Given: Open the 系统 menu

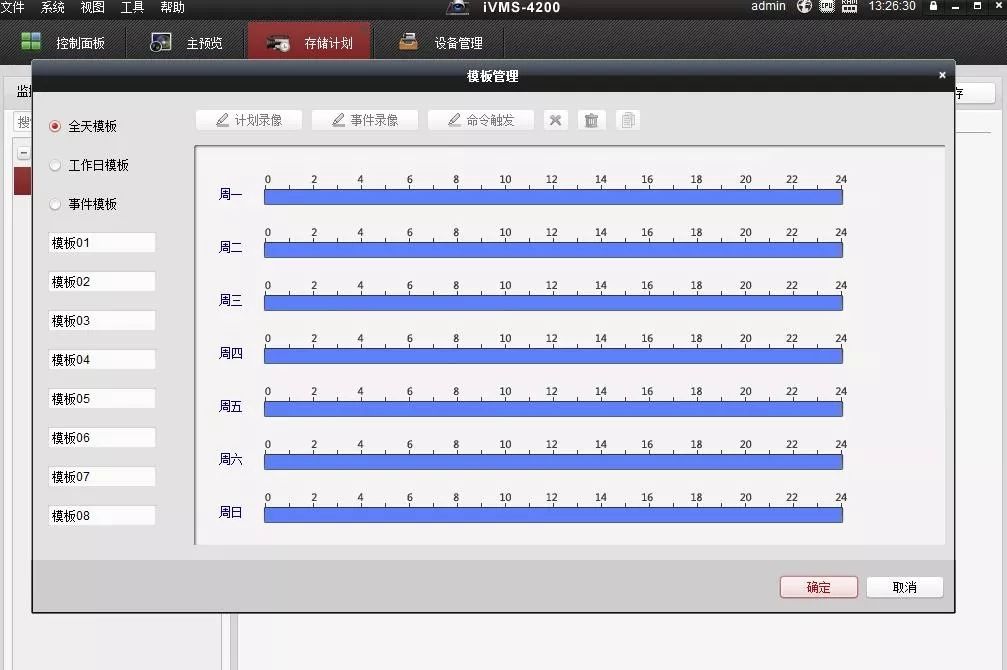Looking at the screenshot, I should click(53, 7).
